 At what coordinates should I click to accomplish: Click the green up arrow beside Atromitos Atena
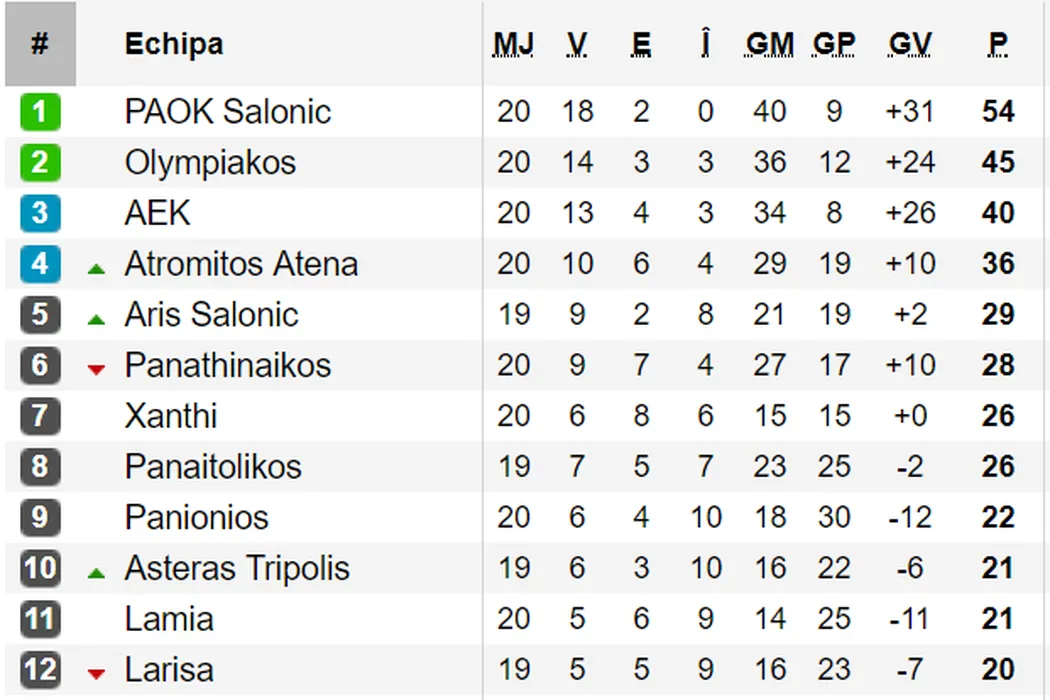coord(96,268)
